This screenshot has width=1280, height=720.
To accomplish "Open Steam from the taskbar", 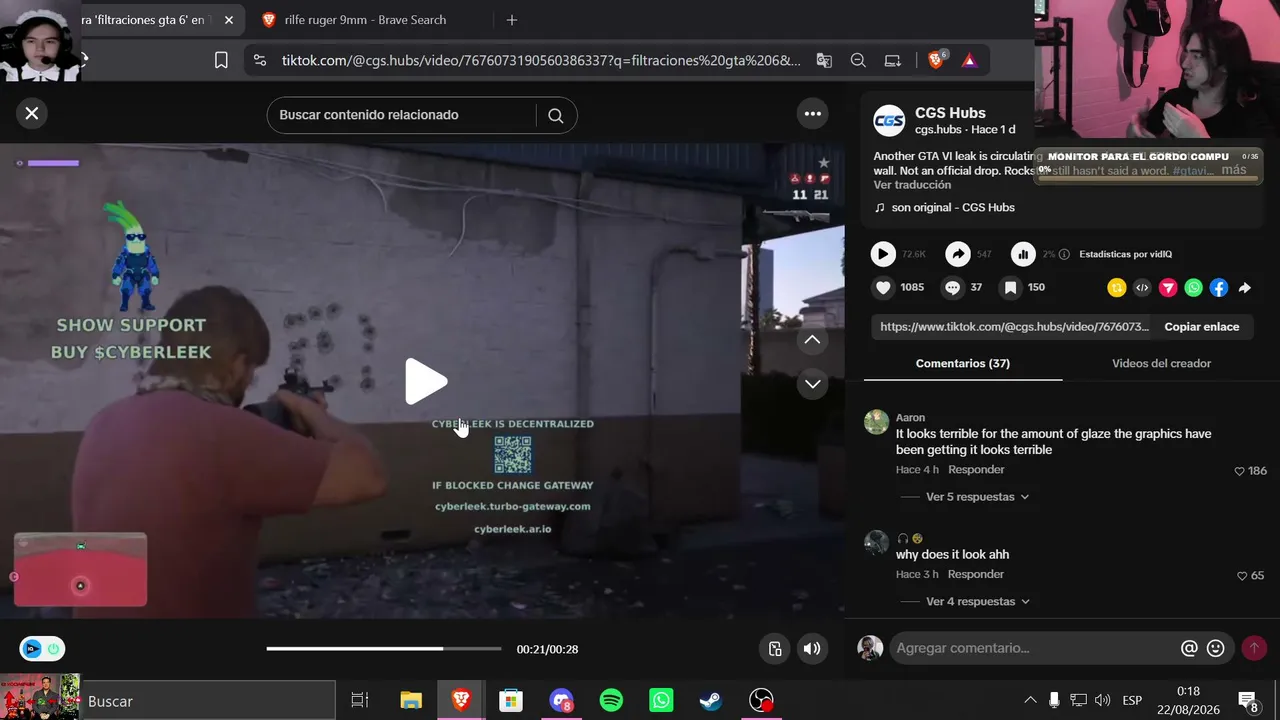I will coord(711,701).
